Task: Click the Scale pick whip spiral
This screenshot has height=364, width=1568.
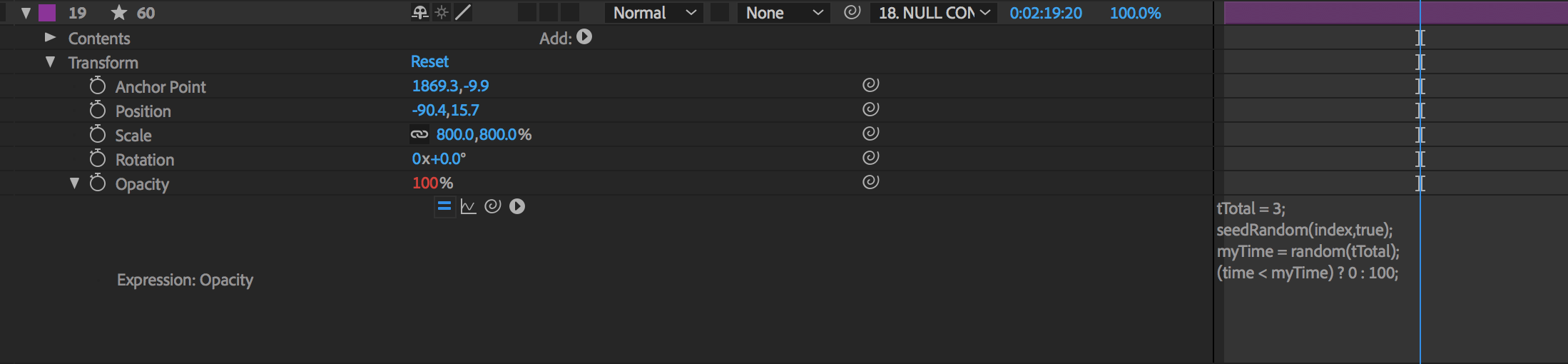Action: [870, 133]
